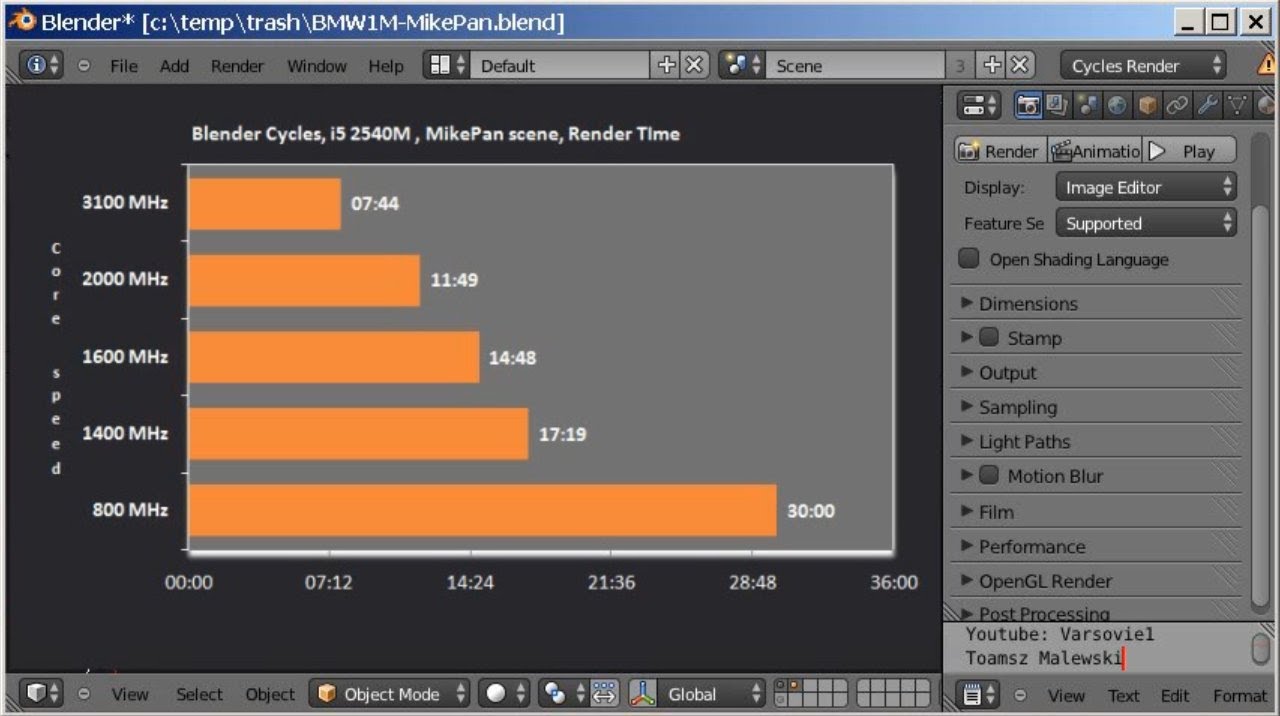This screenshot has height=716, width=1280.
Task: Open the File menu
Action: pos(124,66)
